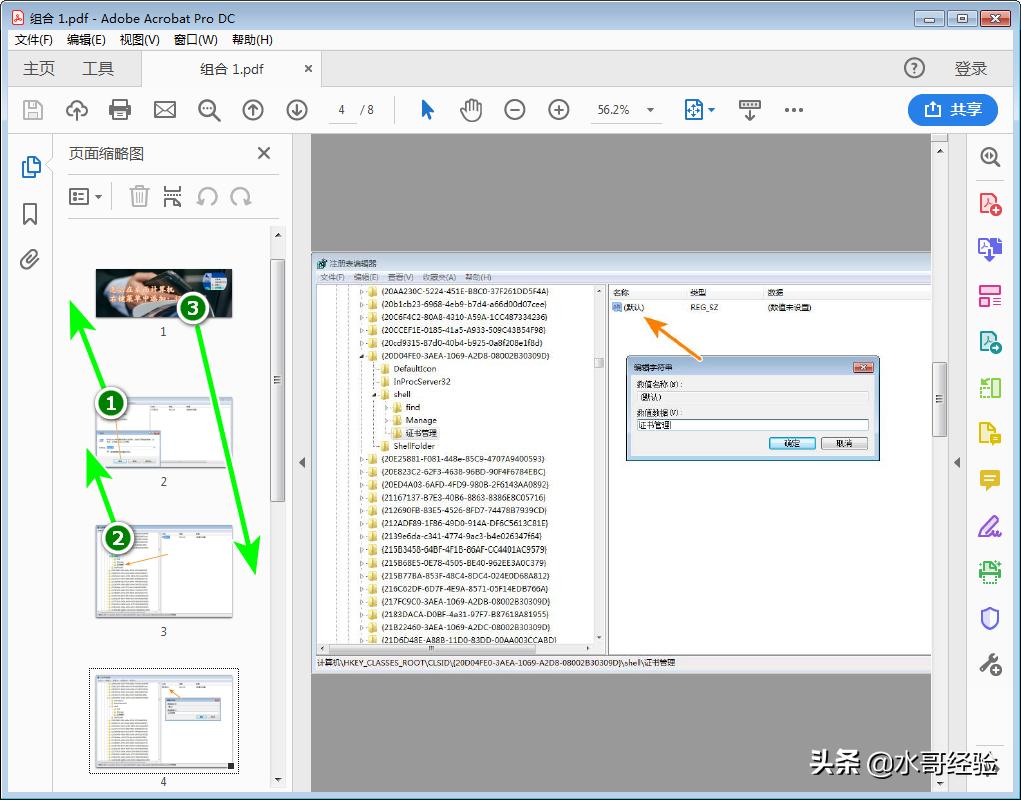Open the zoom percentage dropdown showing 56.2%

click(625, 110)
